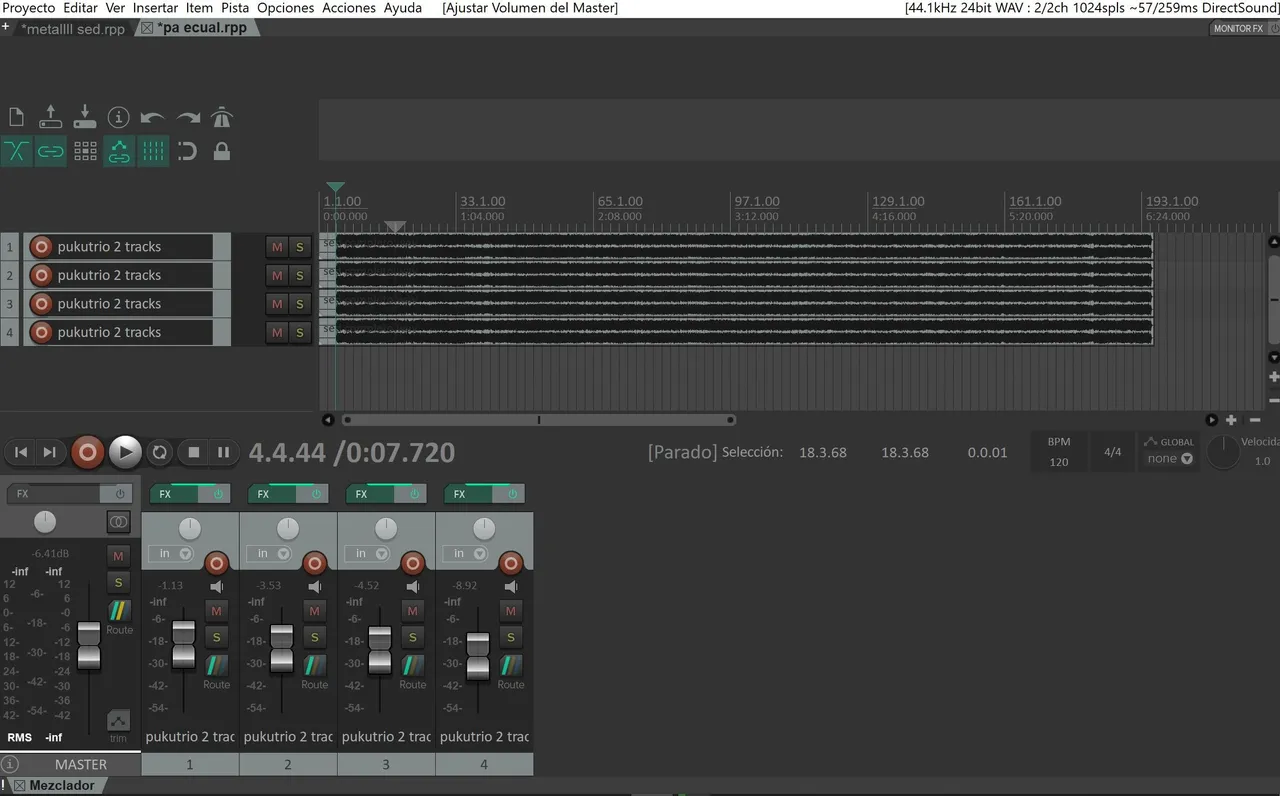Open the MONITOR FX button
The height and width of the screenshot is (796, 1280).
pyautogui.click(x=1238, y=29)
